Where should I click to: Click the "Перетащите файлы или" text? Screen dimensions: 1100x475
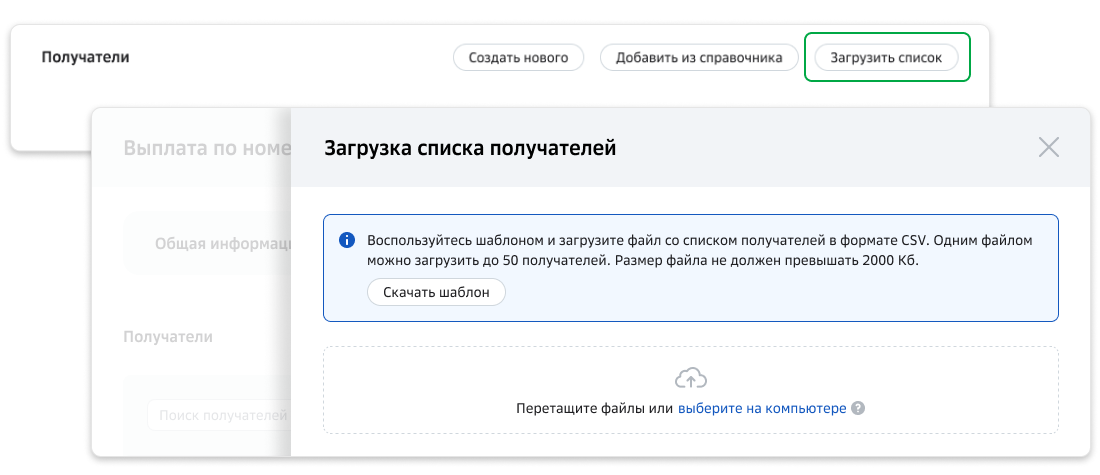coord(594,409)
